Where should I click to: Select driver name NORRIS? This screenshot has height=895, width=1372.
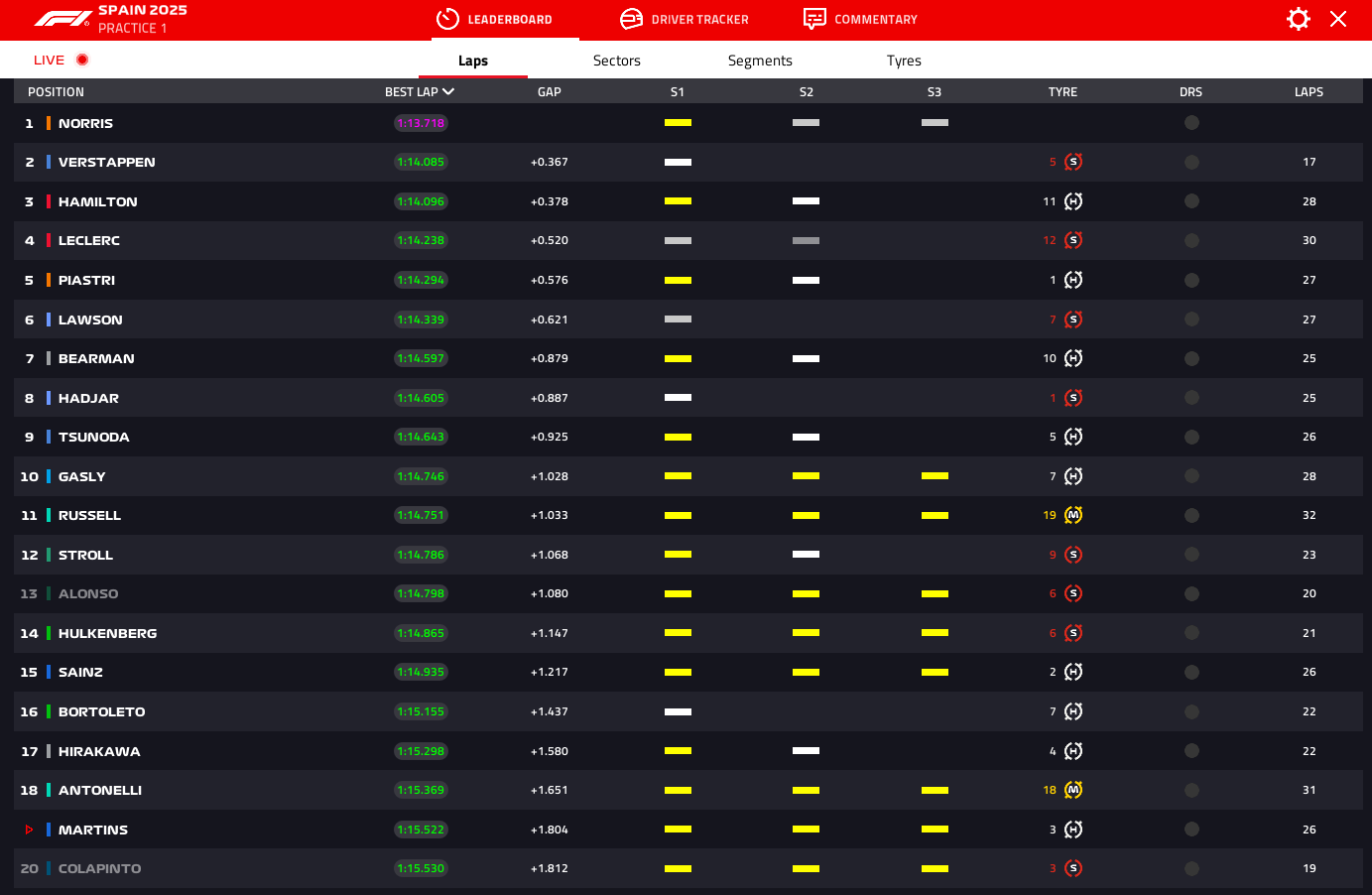click(85, 123)
